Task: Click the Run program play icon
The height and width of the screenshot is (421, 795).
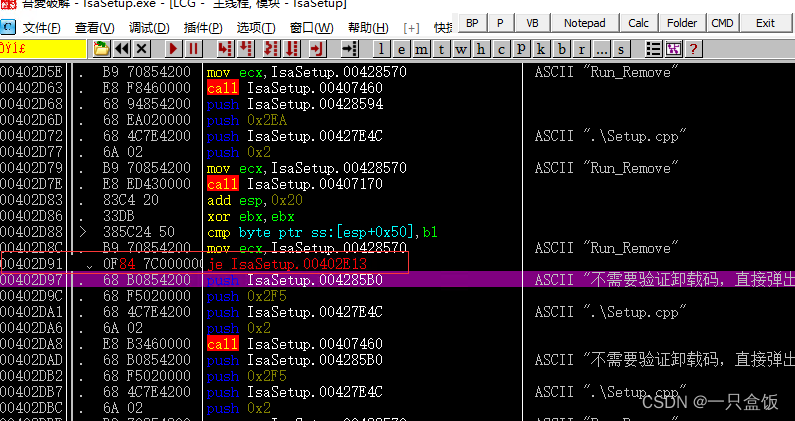Action: pyautogui.click(x=173, y=49)
